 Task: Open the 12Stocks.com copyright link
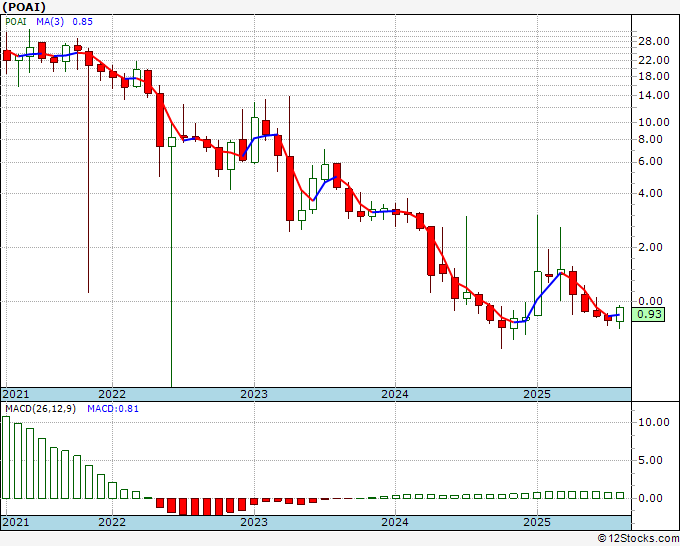(x=638, y=539)
